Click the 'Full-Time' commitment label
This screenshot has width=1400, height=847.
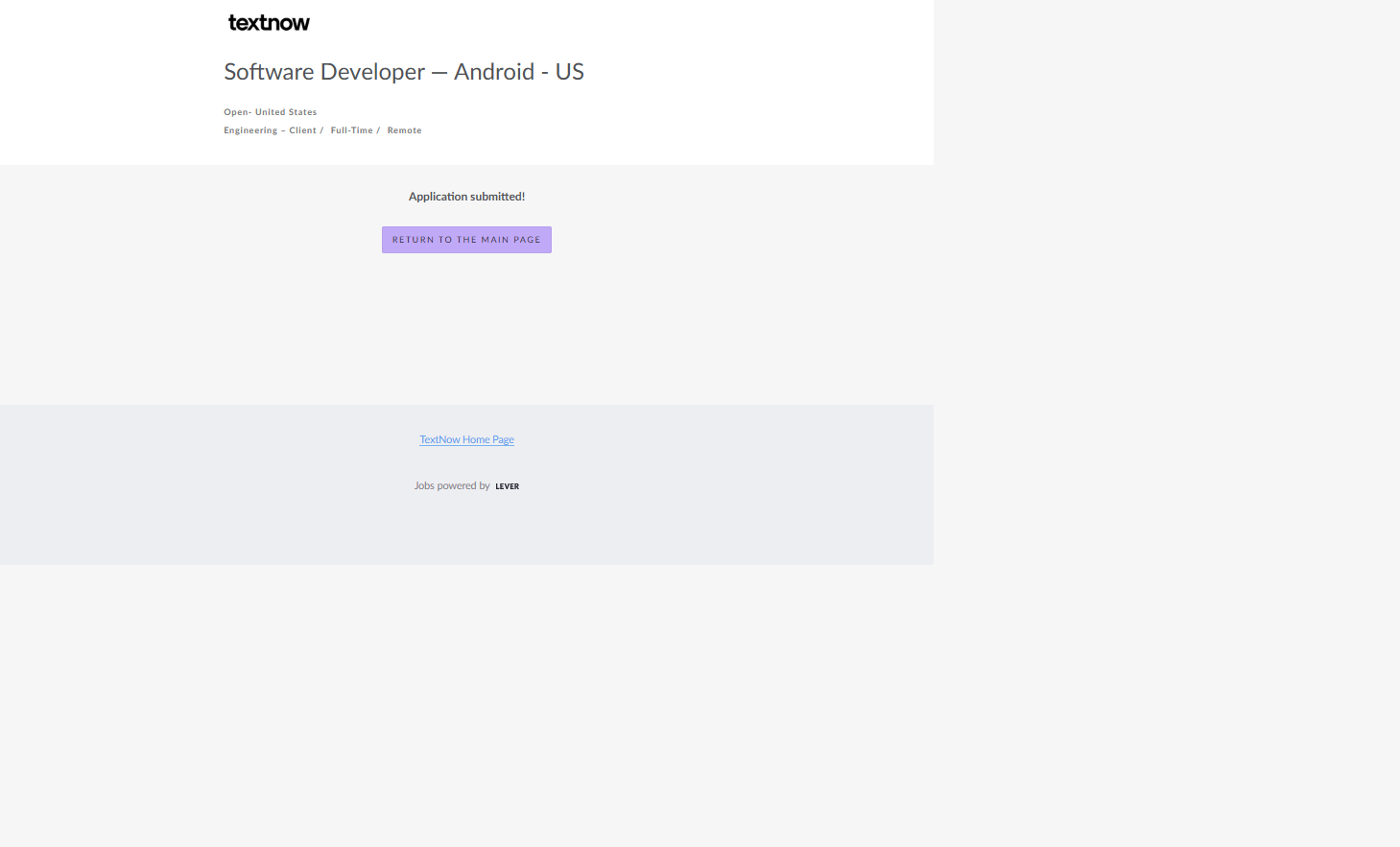click(351, 130)
